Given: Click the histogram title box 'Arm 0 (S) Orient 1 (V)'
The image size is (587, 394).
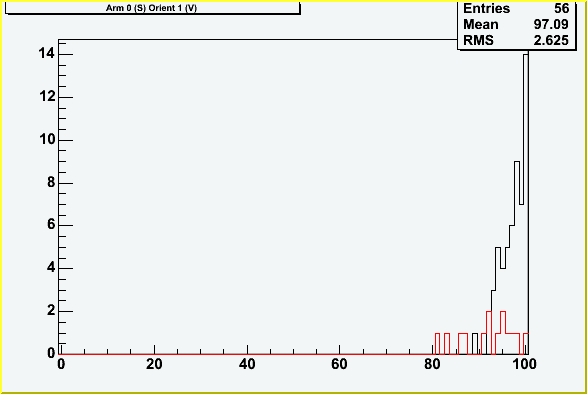Looking at the screenshot, I should click(153, 8).
